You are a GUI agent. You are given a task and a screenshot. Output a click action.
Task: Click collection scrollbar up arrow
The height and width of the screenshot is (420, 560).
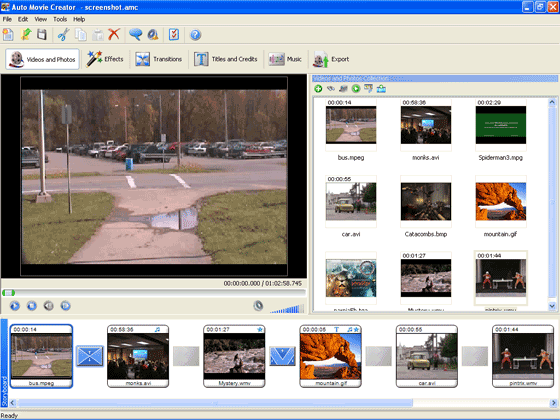[x=552, y=102]
